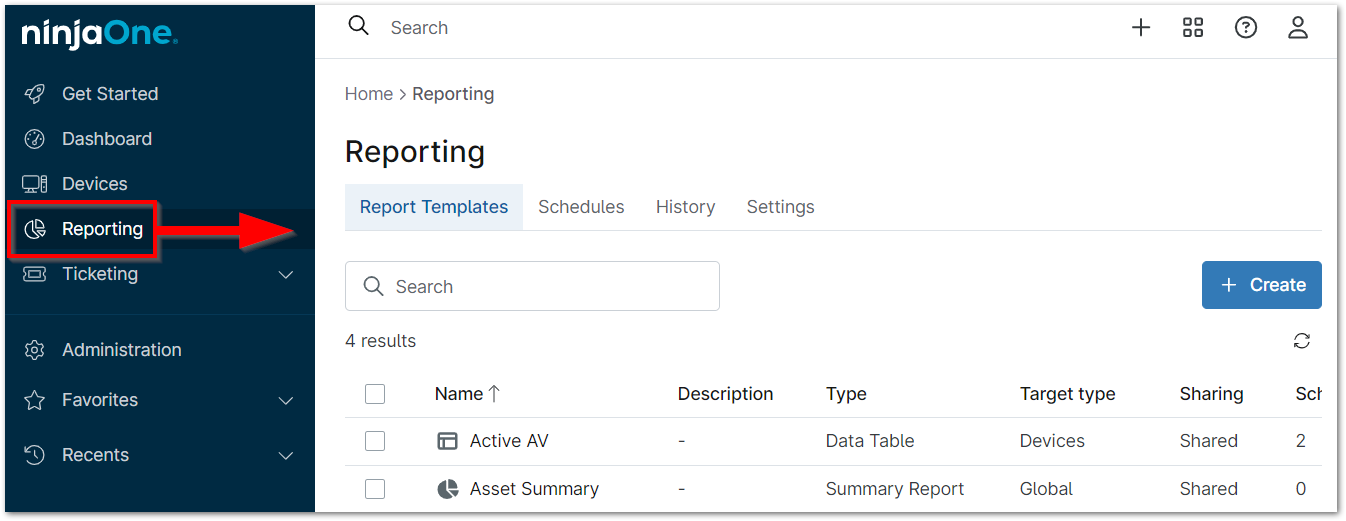This screenshot has height=521, width=1346.
Task: Switch to the Schedules tab
Action: click(x=581, y=207)
